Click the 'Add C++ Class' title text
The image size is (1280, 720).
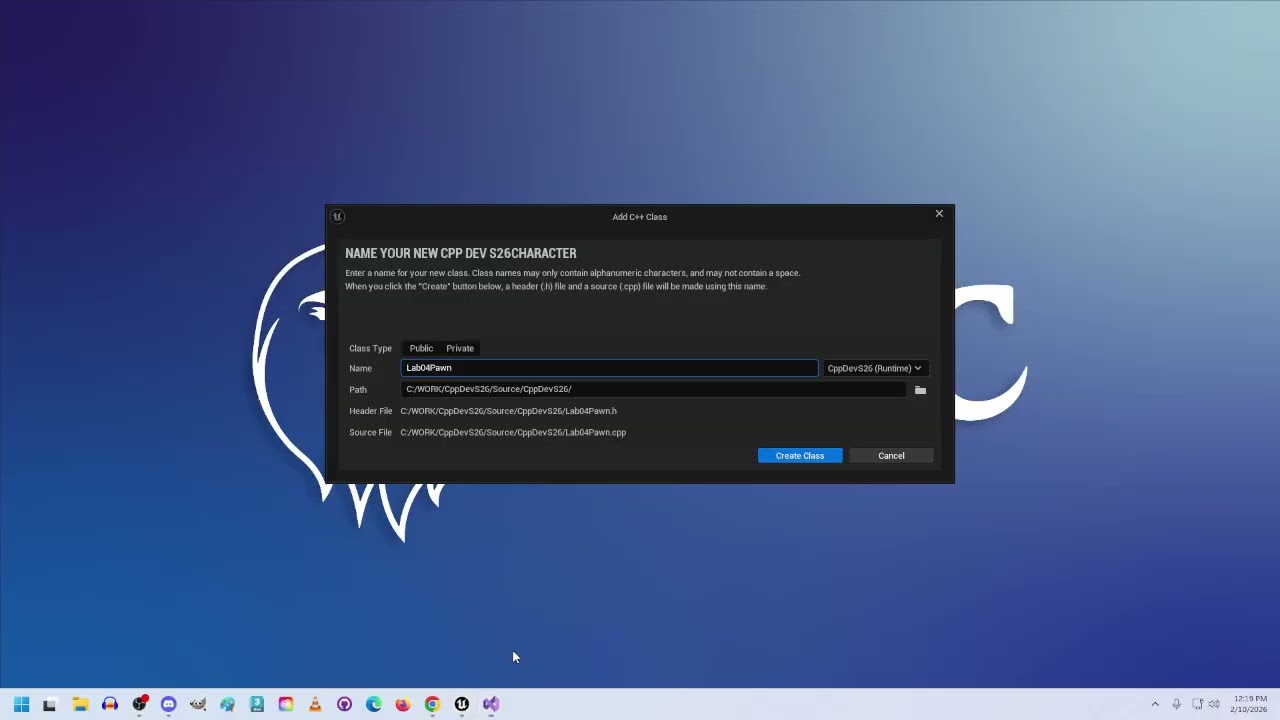click(x=640, y=216)
